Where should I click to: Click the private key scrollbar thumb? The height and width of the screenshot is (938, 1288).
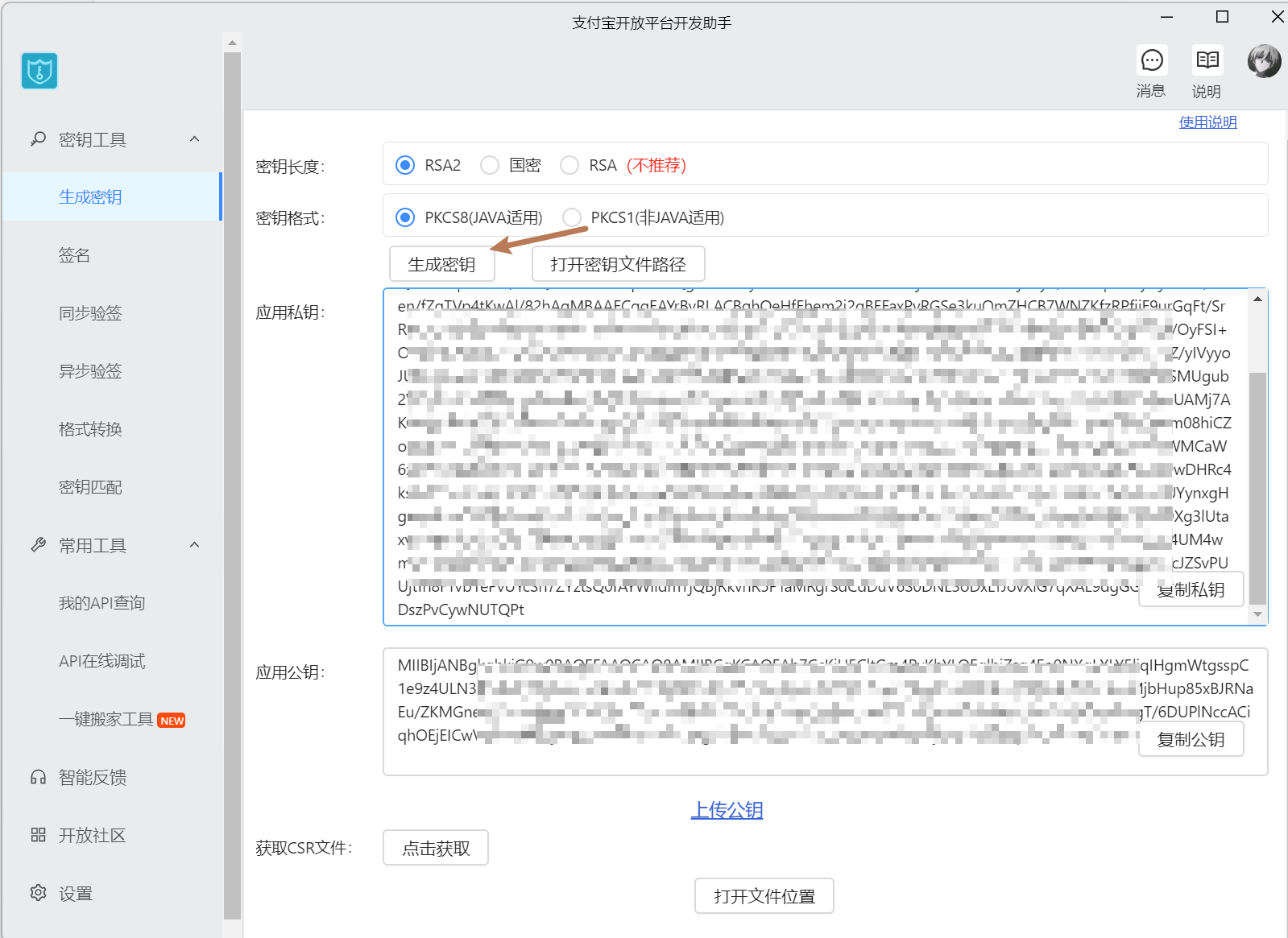[x=1257, y=488]
